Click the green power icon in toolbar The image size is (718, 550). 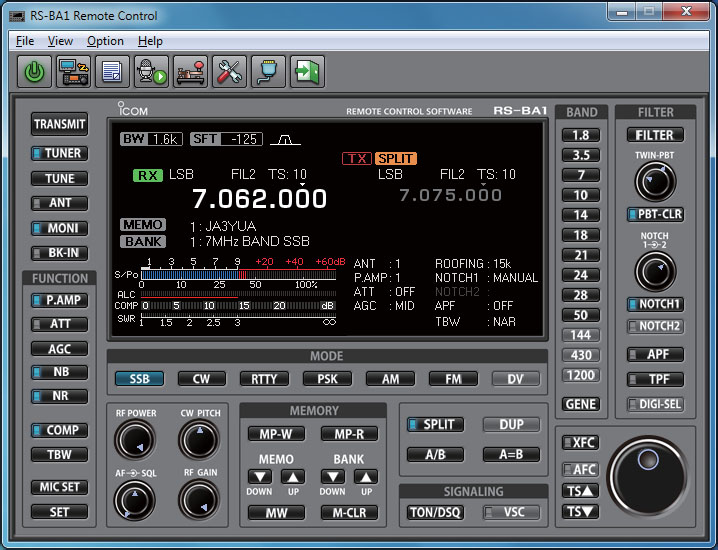point(36,71)
